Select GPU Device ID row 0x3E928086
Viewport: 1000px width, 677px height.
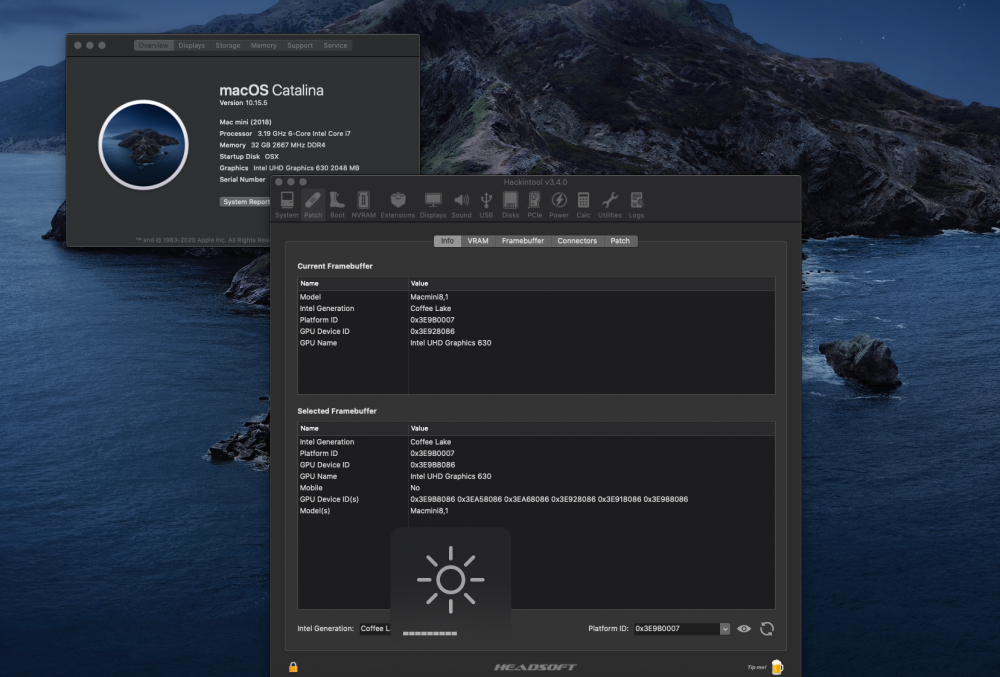pyautogui.click(x=536, y=331)
